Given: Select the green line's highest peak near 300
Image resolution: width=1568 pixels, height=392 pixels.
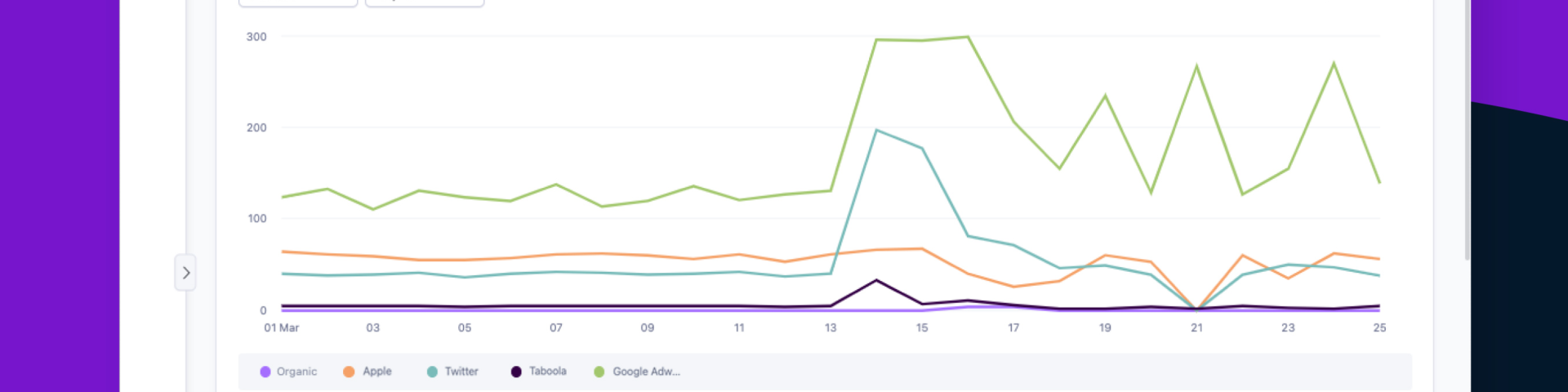Looking at the screenshot, I should click(x=968, y=37).
